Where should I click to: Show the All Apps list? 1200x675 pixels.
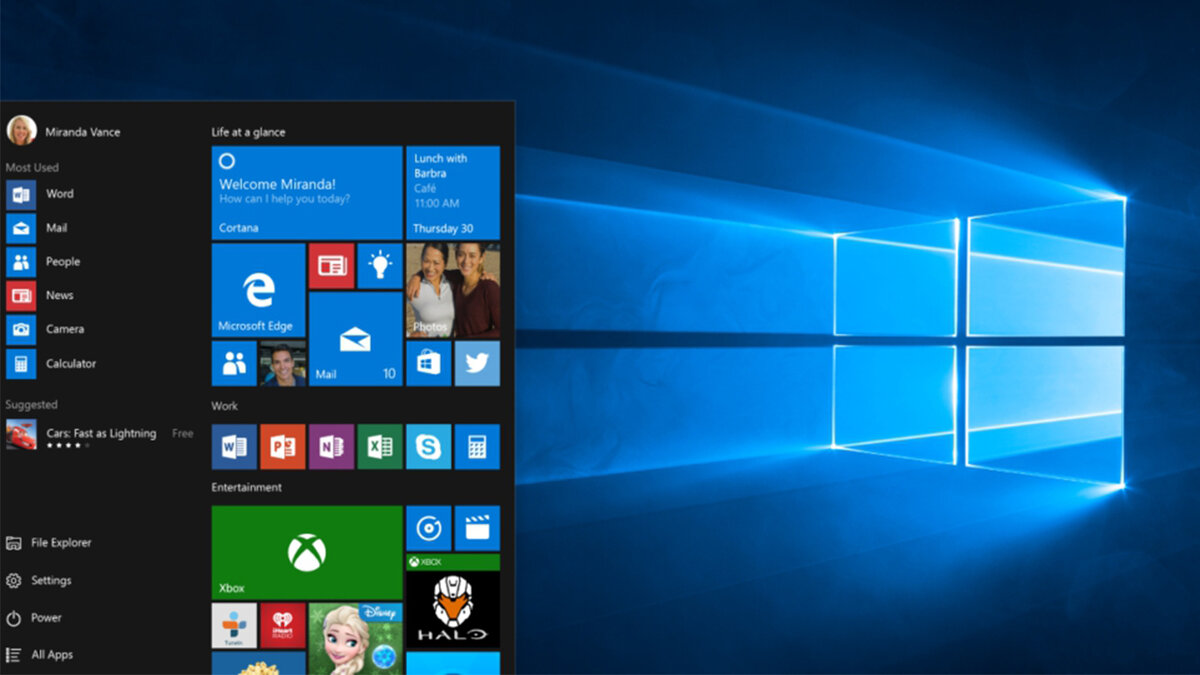point(39,655)
